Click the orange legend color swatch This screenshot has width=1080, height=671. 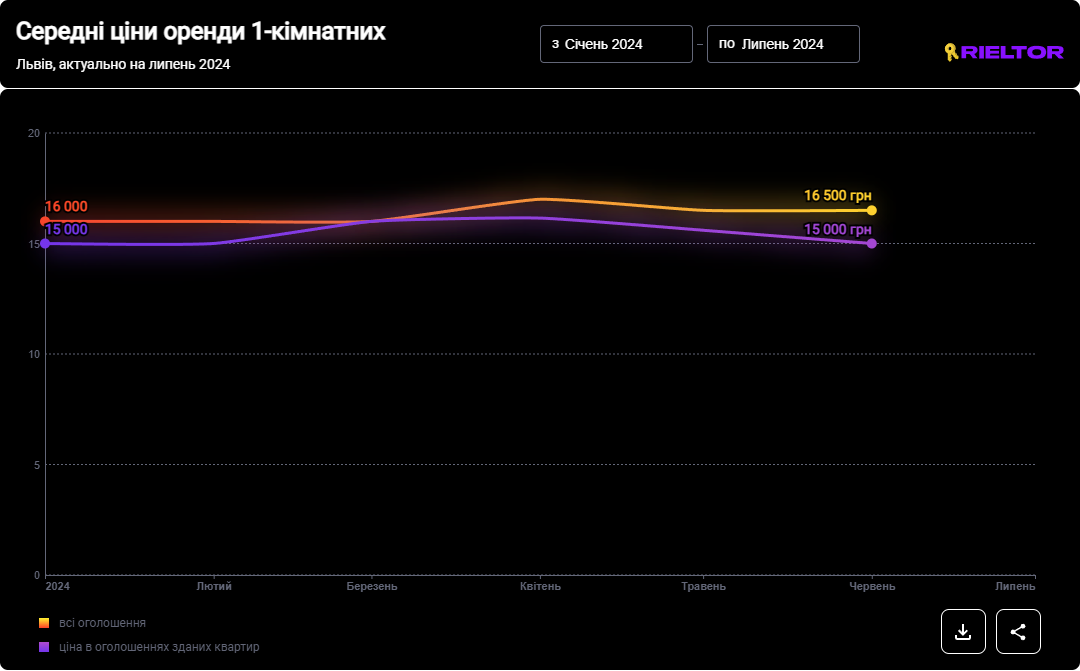point(44,623)
